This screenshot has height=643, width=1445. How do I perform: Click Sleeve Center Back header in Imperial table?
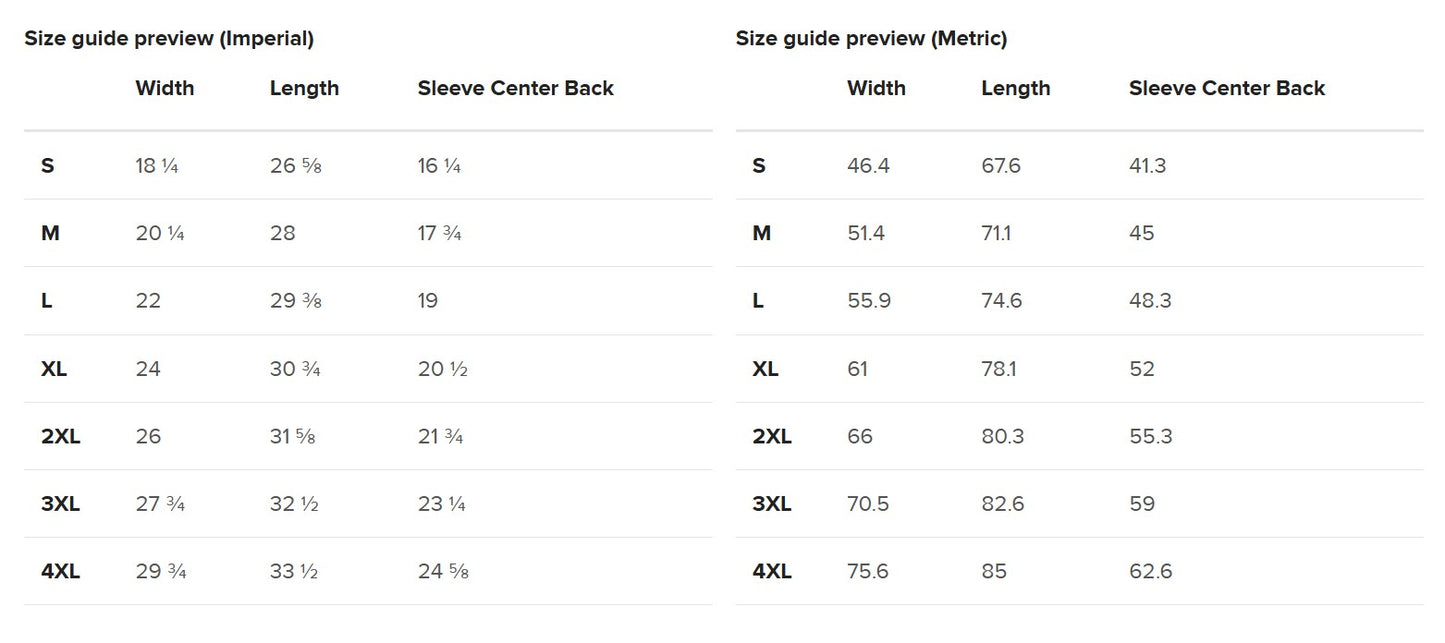515,88
